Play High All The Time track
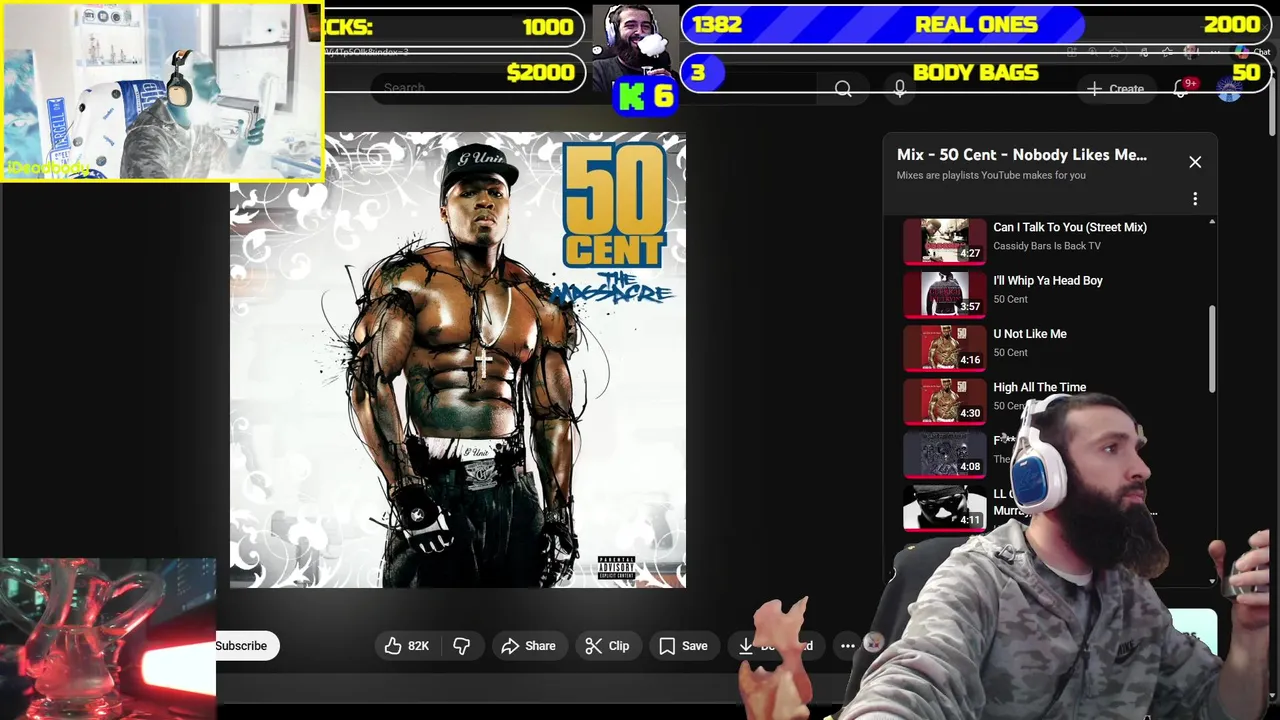This screenshot has width=1280, height=720. click(x=1039, y=387)
